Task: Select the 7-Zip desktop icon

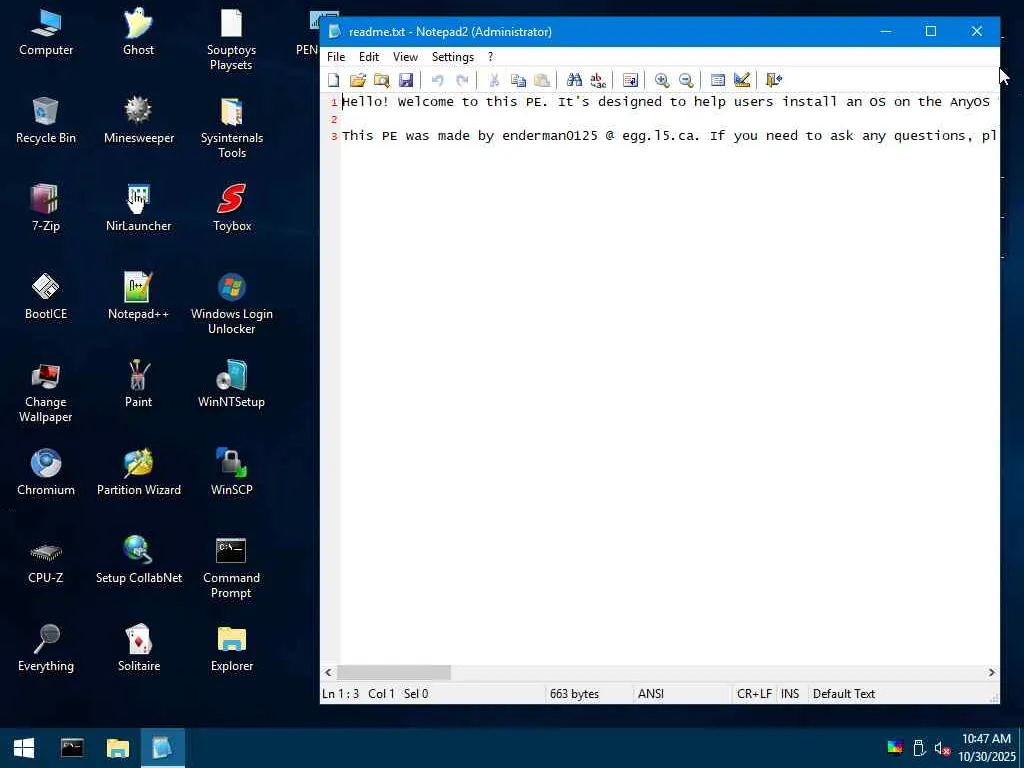Action: pyautogui.click(x=46, y=208)
